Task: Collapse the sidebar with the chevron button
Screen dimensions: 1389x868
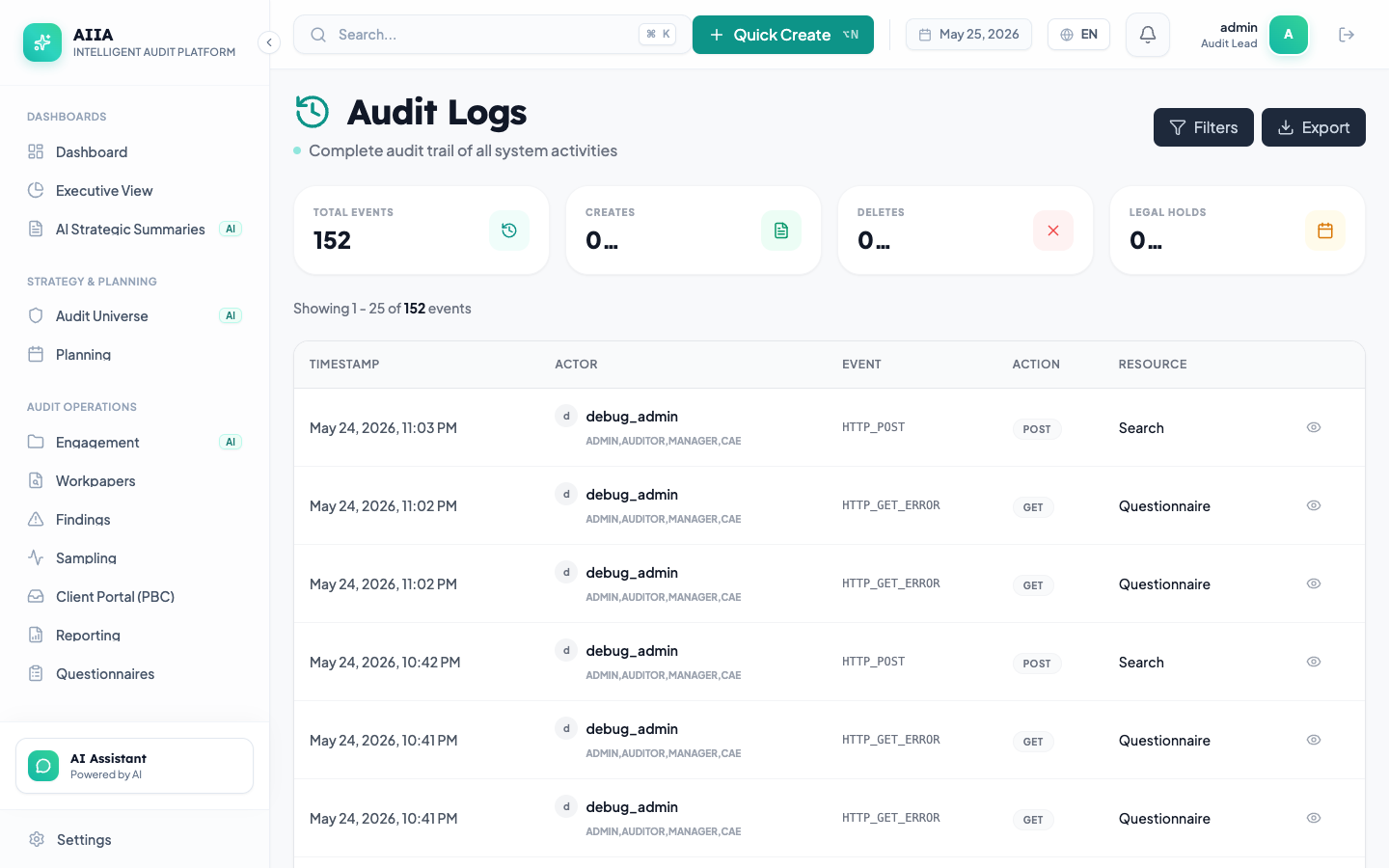Action: [269, 42]
